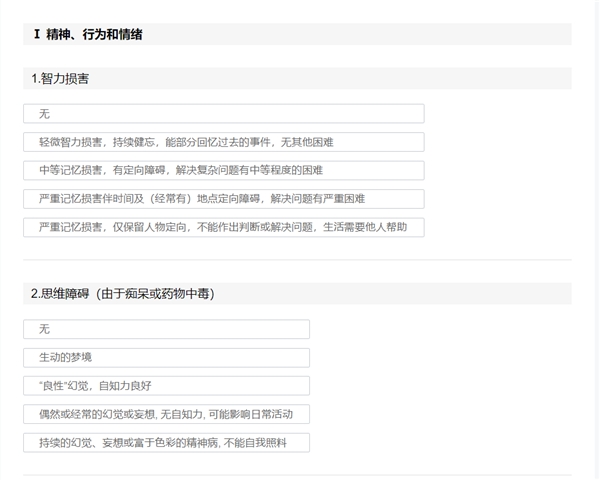The height and width of the screenshot is (480, 600).
Task: Click the Ⅰ 精神、行为和情绪 section header
Action: pos(88,35)
